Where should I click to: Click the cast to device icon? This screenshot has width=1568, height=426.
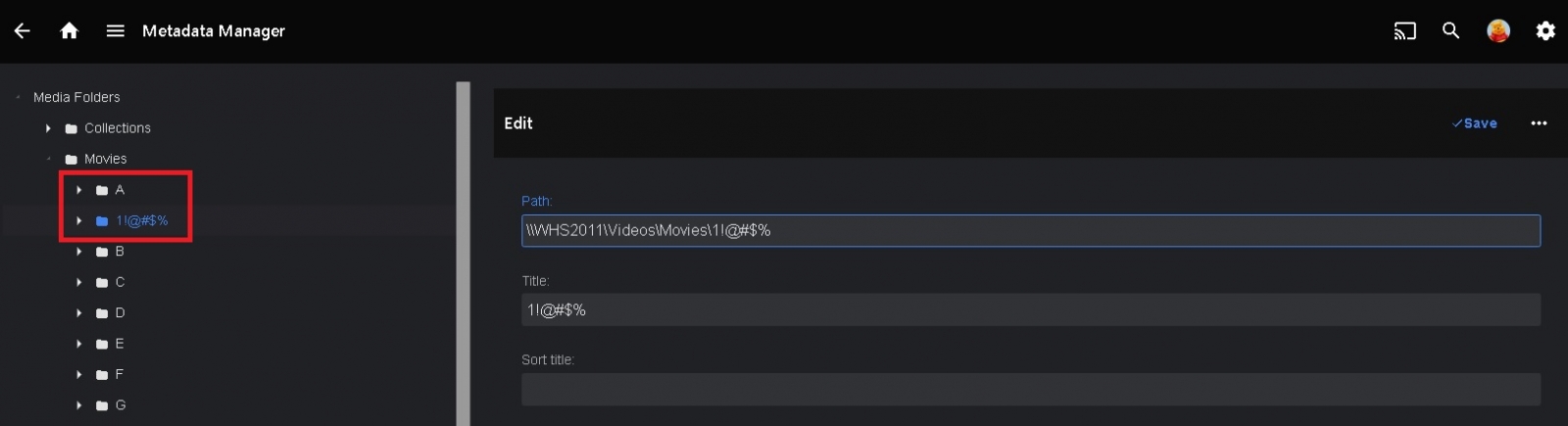click(x=1404, y=31)
